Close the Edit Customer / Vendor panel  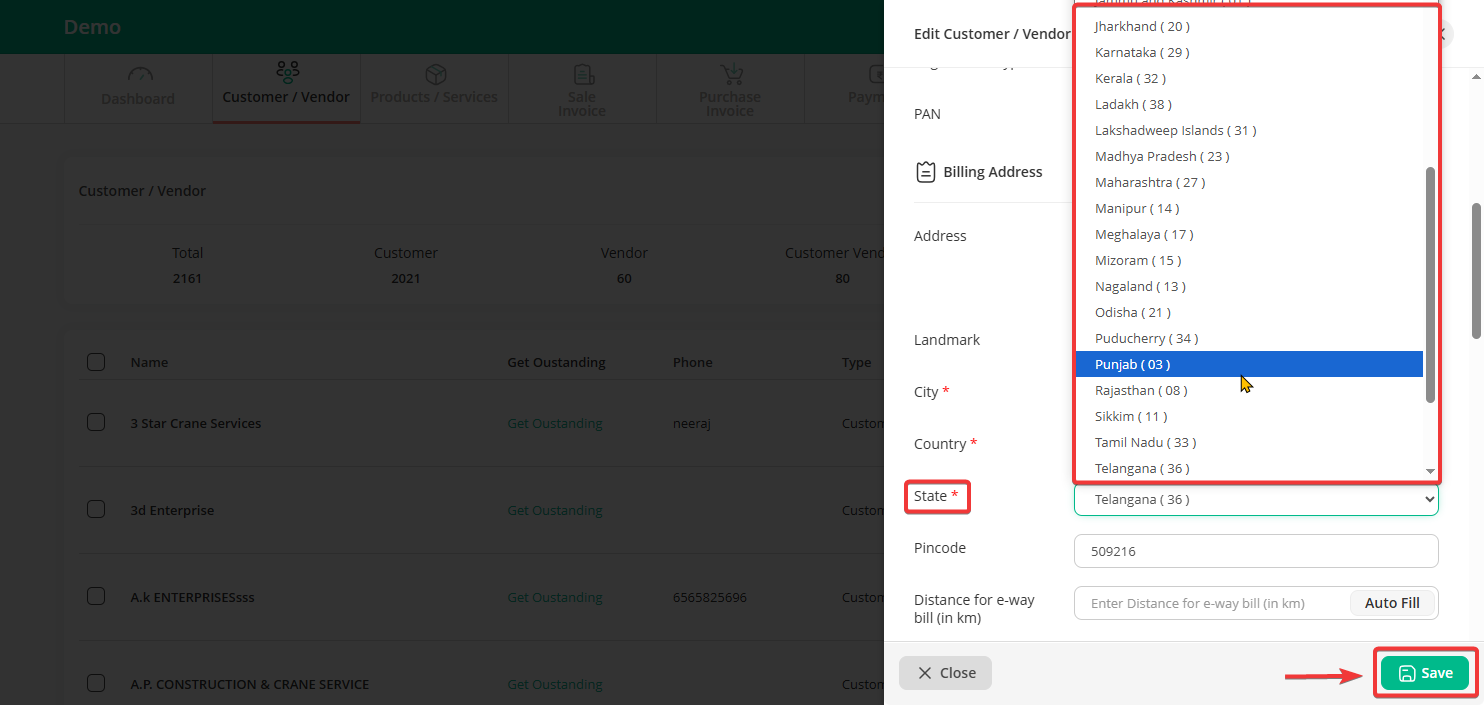tap(945, 673)
